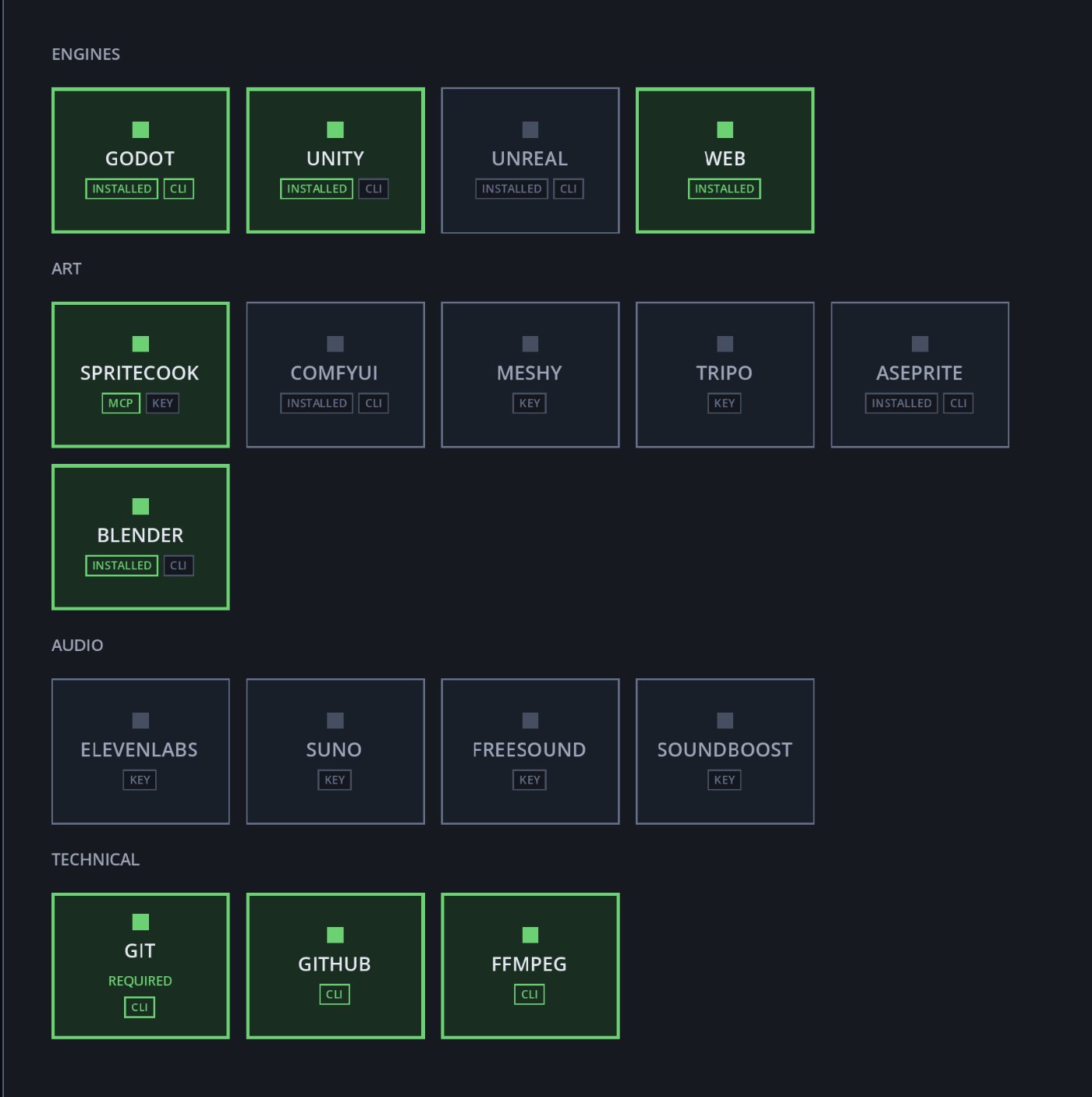Select the CLI badge on Blender
Viewport: 1092px width, 1097px height.
coord(179,565)
